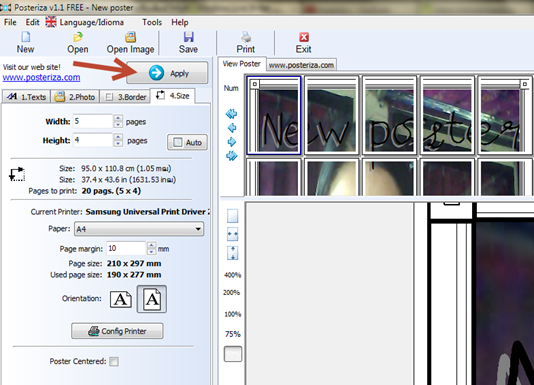The height and width of the screenshot is (385, 534).
Task: Jump to first page double-left arrow
Action: (232, 114)
